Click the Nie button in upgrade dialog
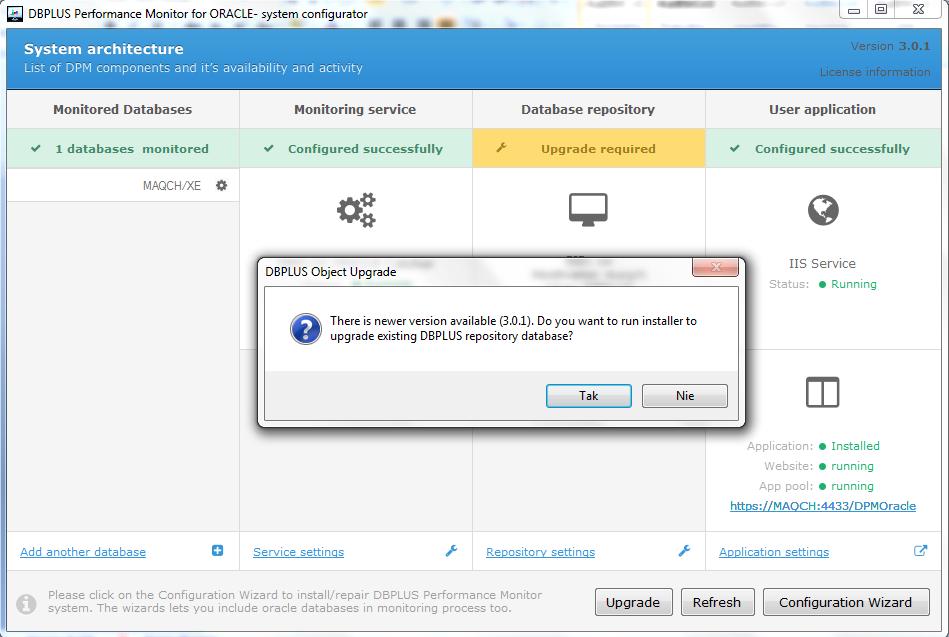This screenshot has height=637, width=949. pyautogui.click(x=685, y=395)
